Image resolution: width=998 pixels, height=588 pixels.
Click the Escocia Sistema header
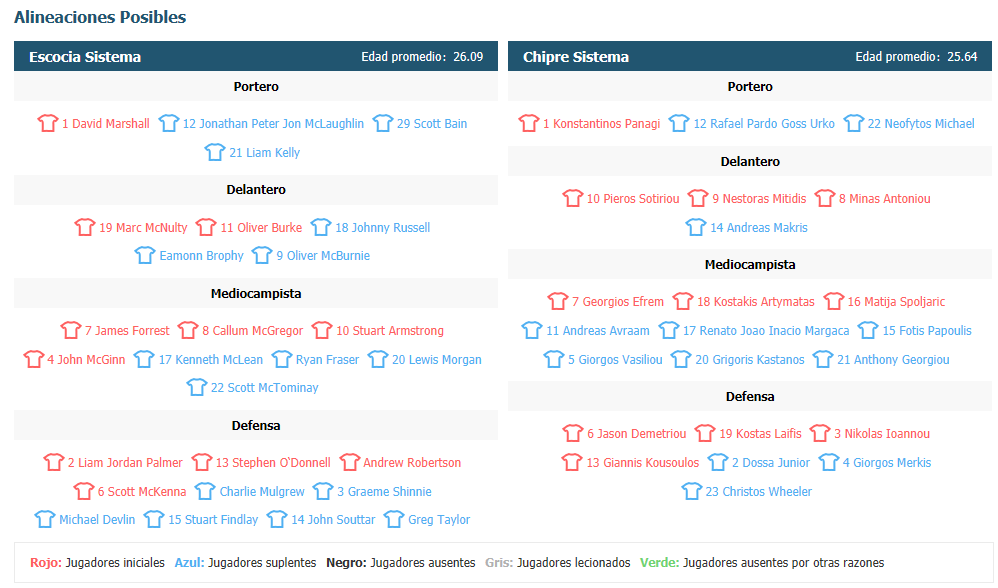[256, 57]
